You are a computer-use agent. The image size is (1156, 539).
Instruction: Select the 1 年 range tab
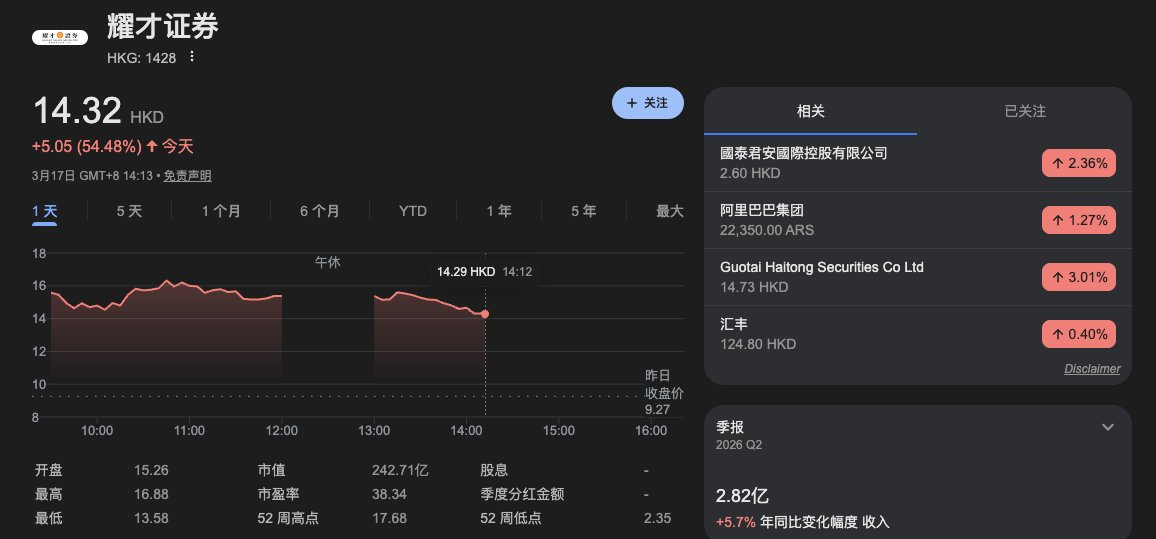tap(498, 212)
